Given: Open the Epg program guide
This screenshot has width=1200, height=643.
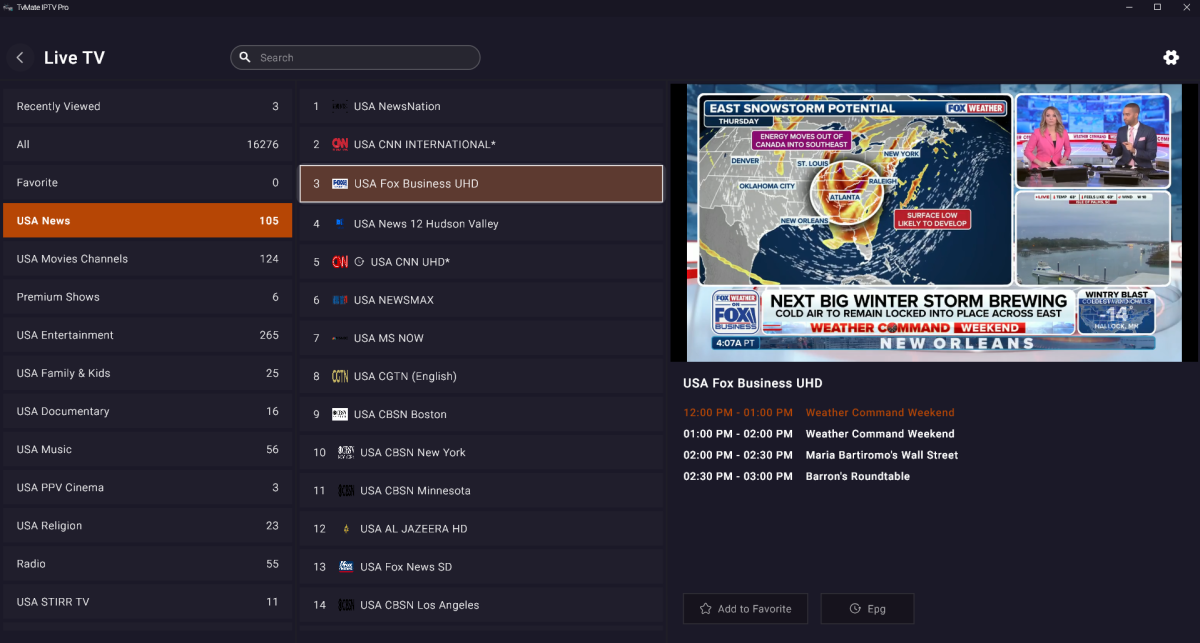Looking at the screenshot, I should point(867,608).
